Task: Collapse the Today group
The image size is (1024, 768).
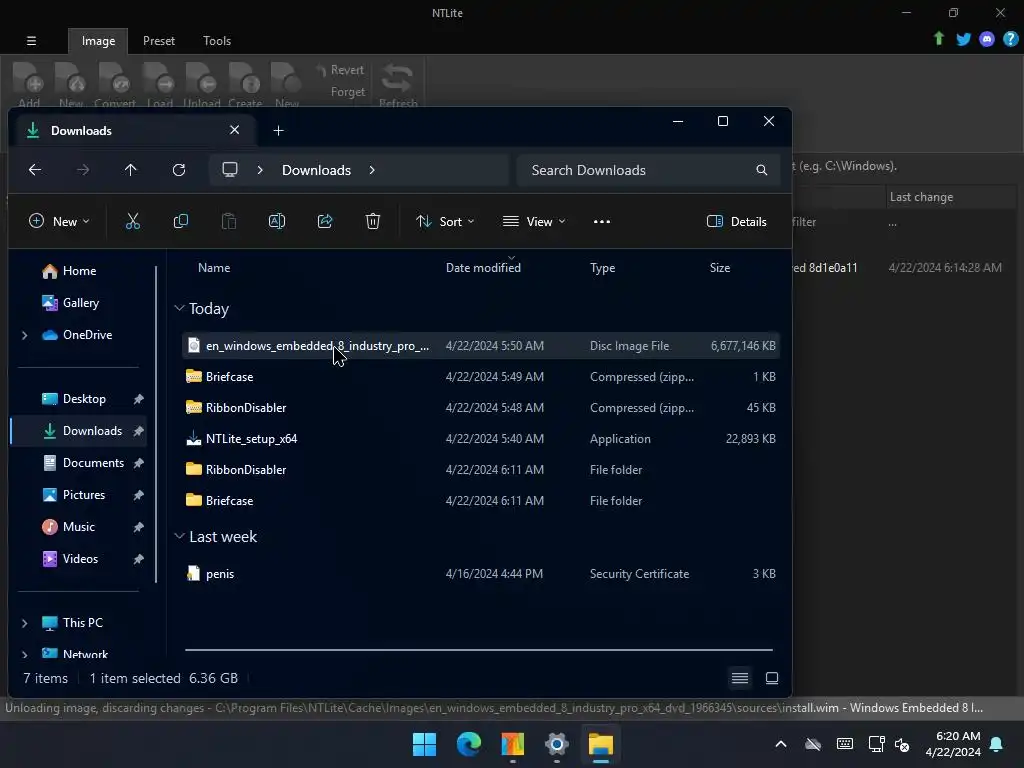Action: pos(180,308)
